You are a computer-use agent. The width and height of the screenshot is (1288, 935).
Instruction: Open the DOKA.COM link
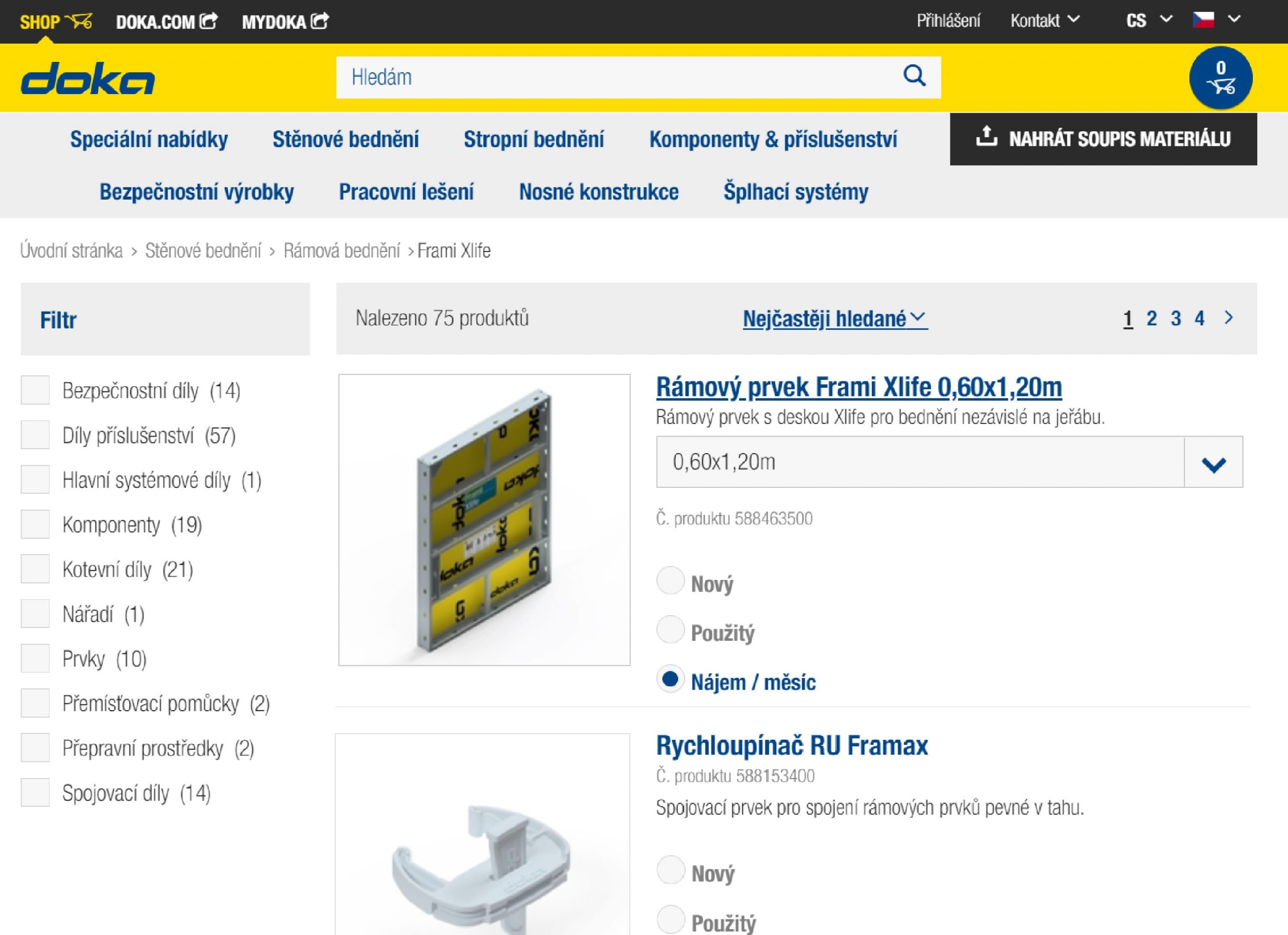[167, 22]
